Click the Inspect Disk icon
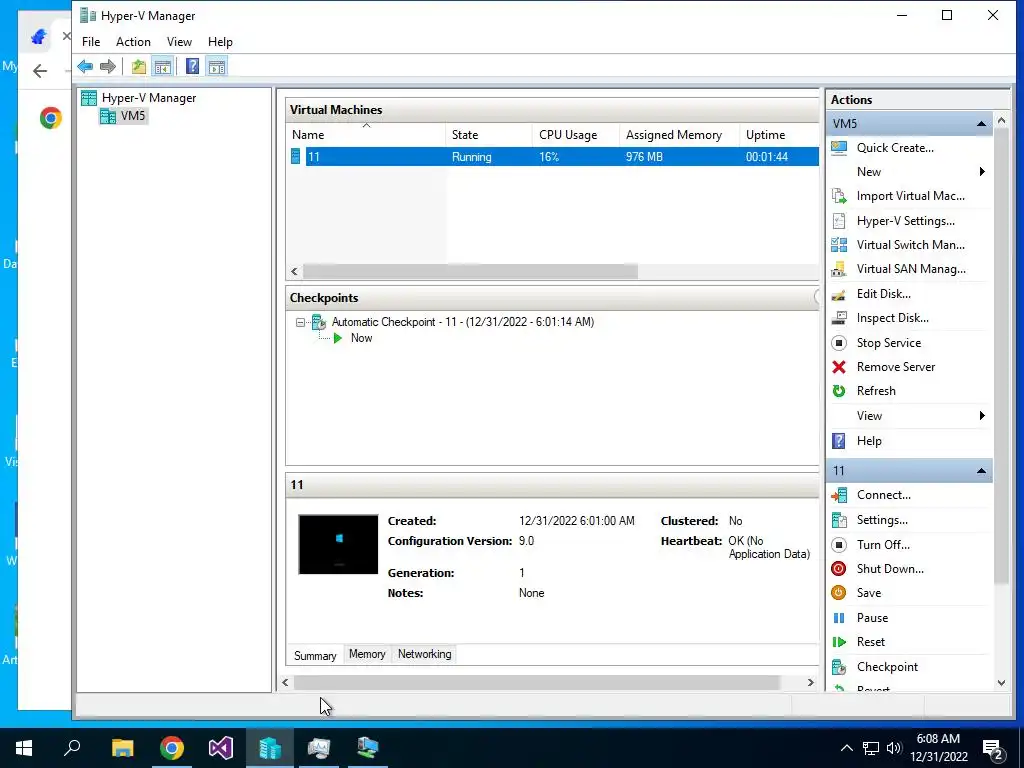The width and height of the screenshot is (1024, 768). (x=839, y=318)
